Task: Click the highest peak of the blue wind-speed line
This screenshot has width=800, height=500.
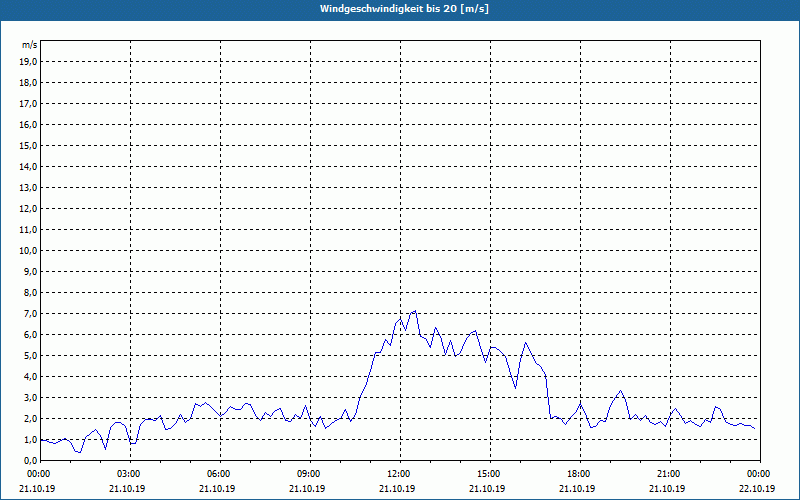Action: [x=415, y=310]
